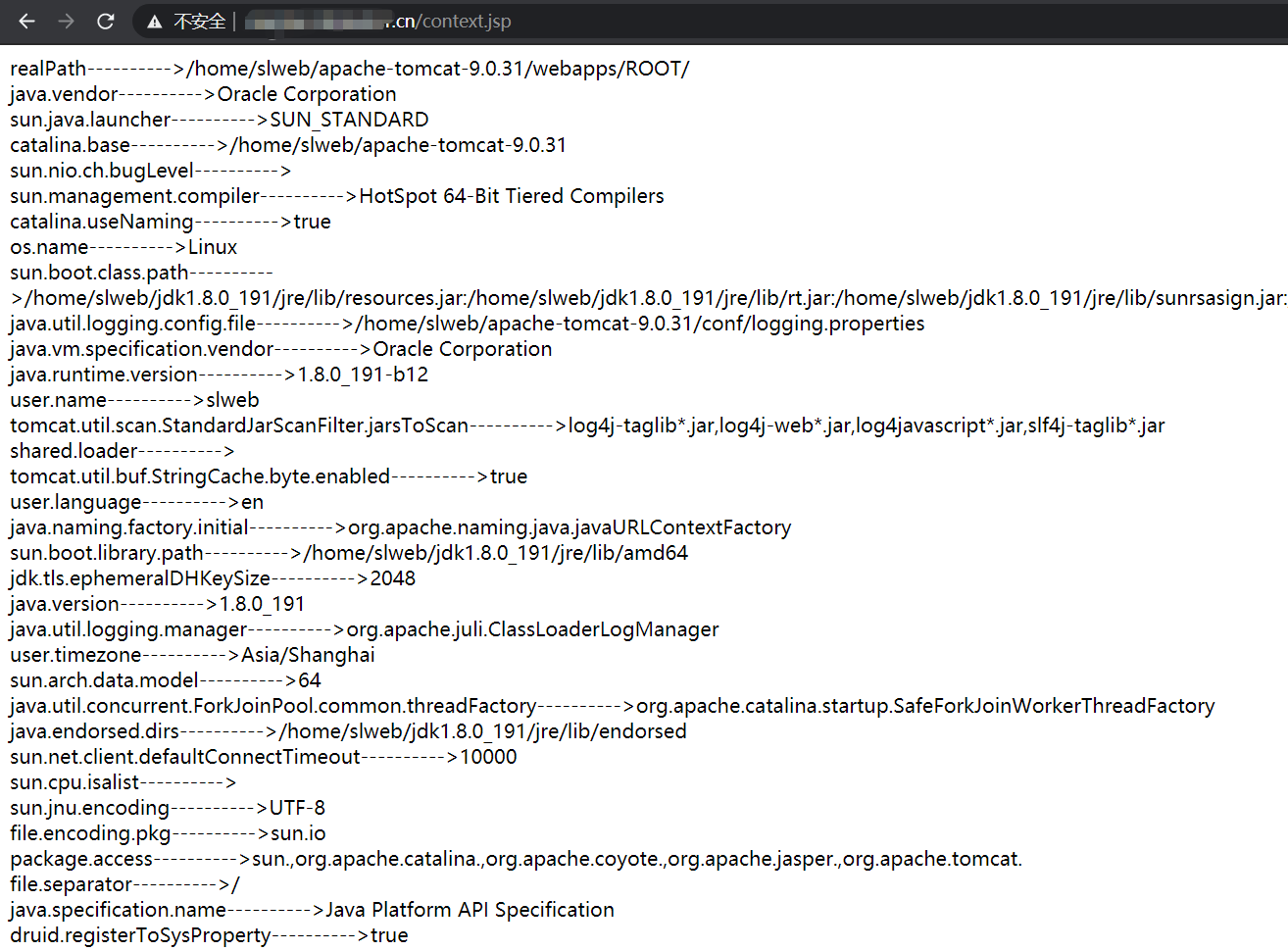Select the java.vendor Oracle Corporation line
Image resolution: width=1288 pixels, height=951 pixels.
click(204, 94)
